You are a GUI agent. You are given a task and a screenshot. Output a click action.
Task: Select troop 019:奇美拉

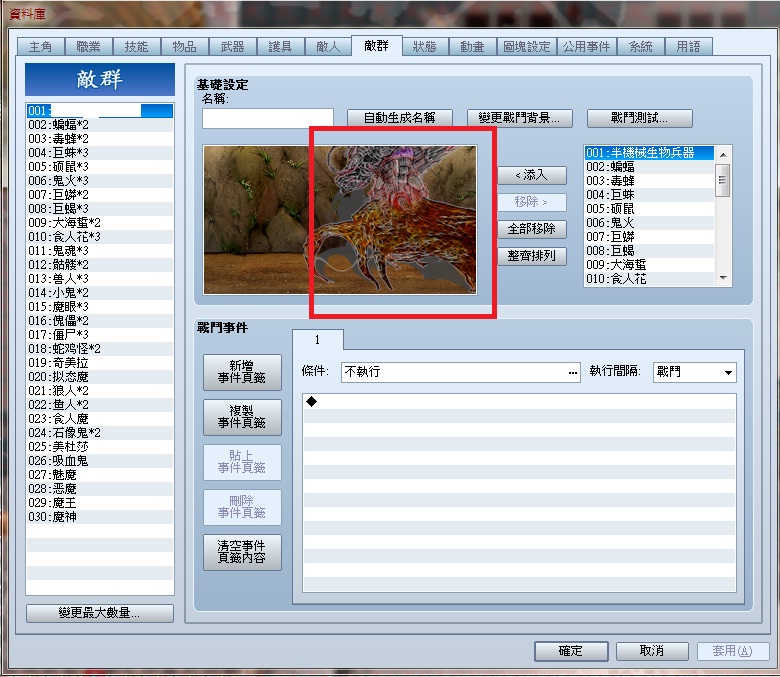[x=100, y=363]
